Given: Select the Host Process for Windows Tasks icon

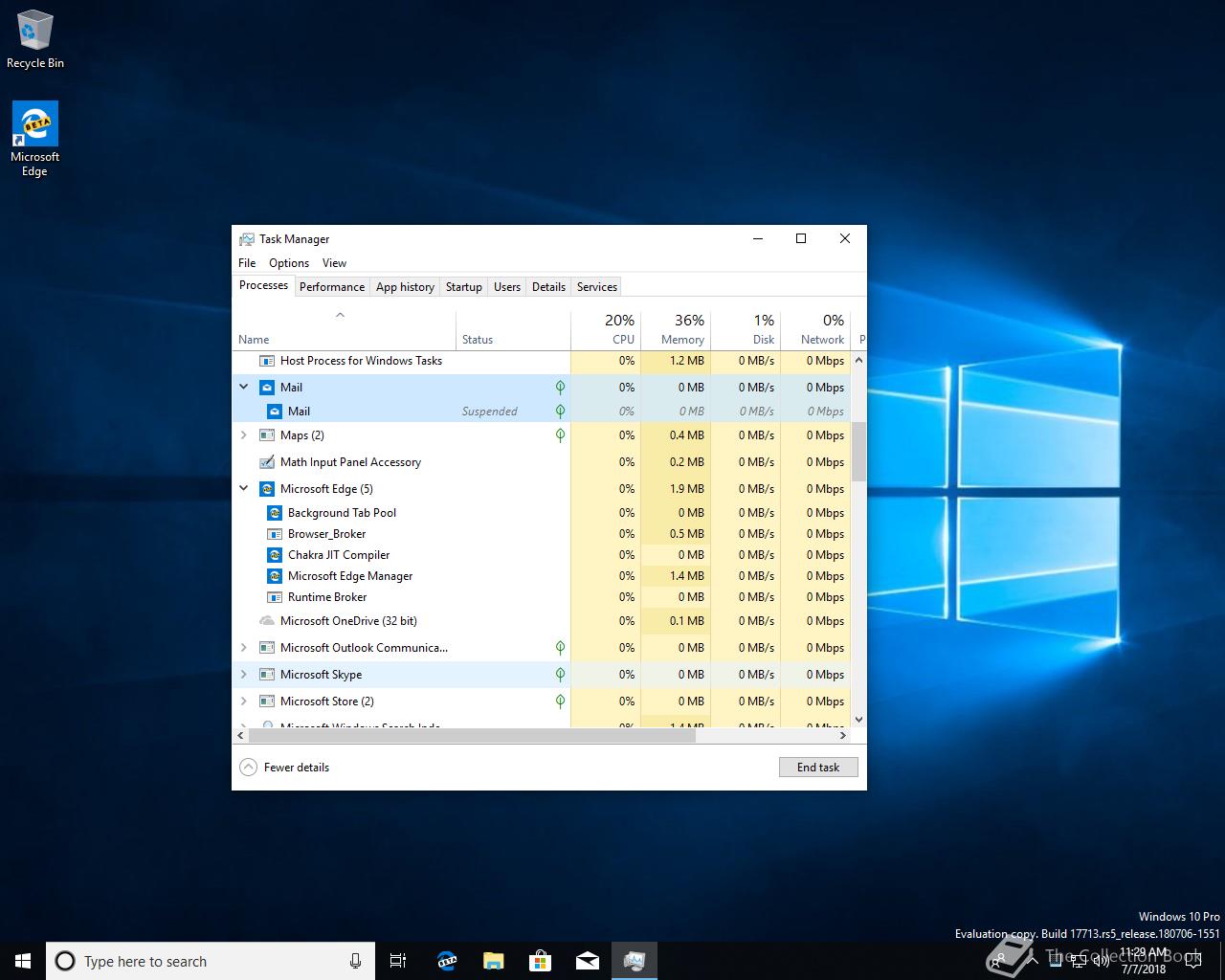Looking at the screenshot, I should (x=267, y=361).
